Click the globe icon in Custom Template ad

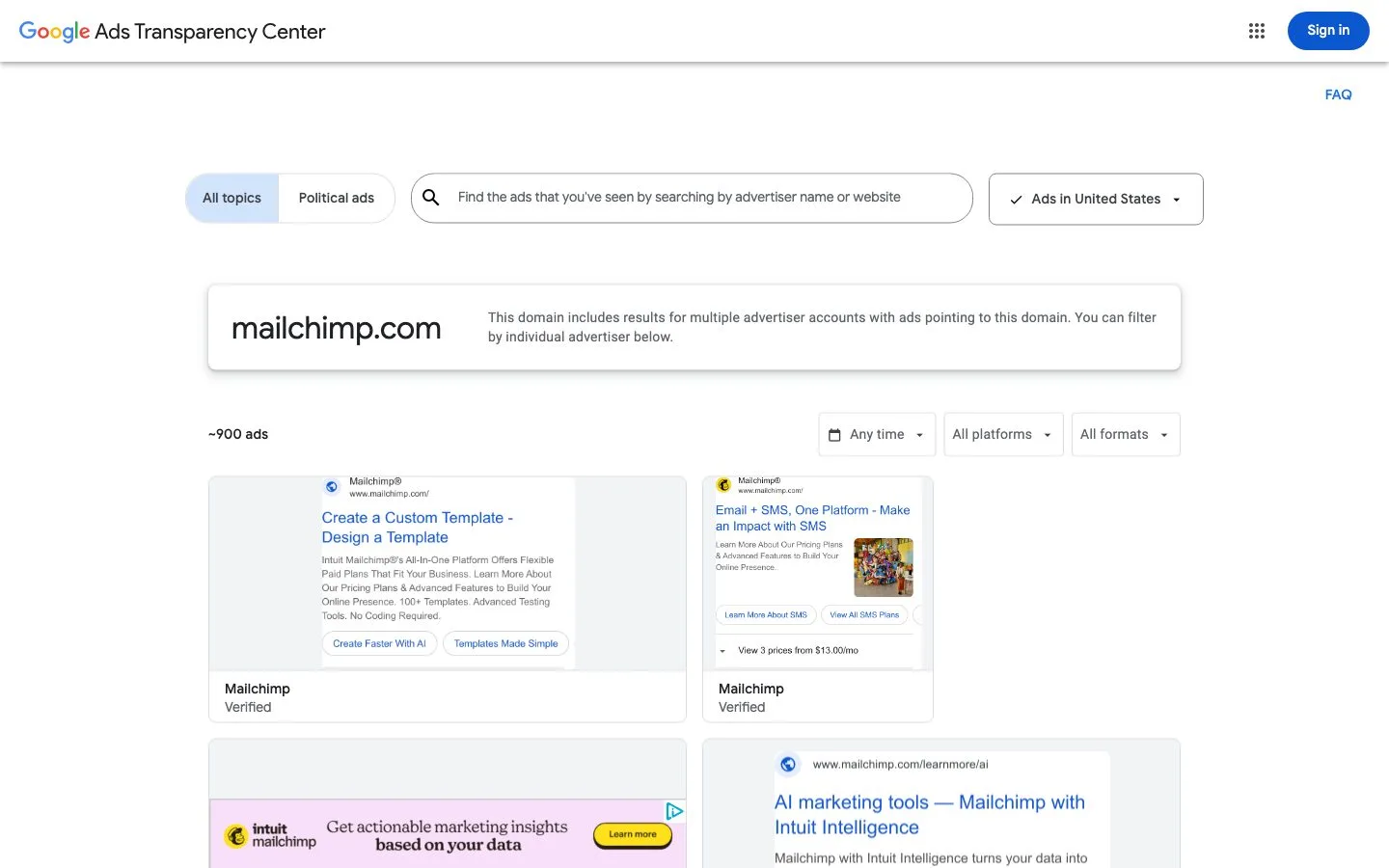coord(332,487)
